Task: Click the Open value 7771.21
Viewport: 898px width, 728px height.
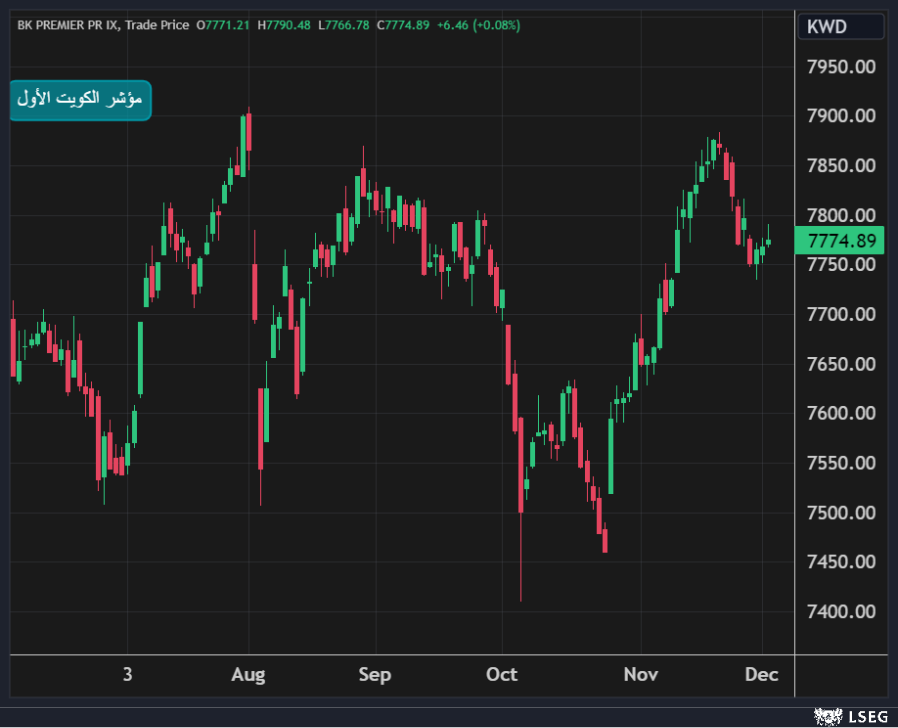Action: [x=224, y=25]
